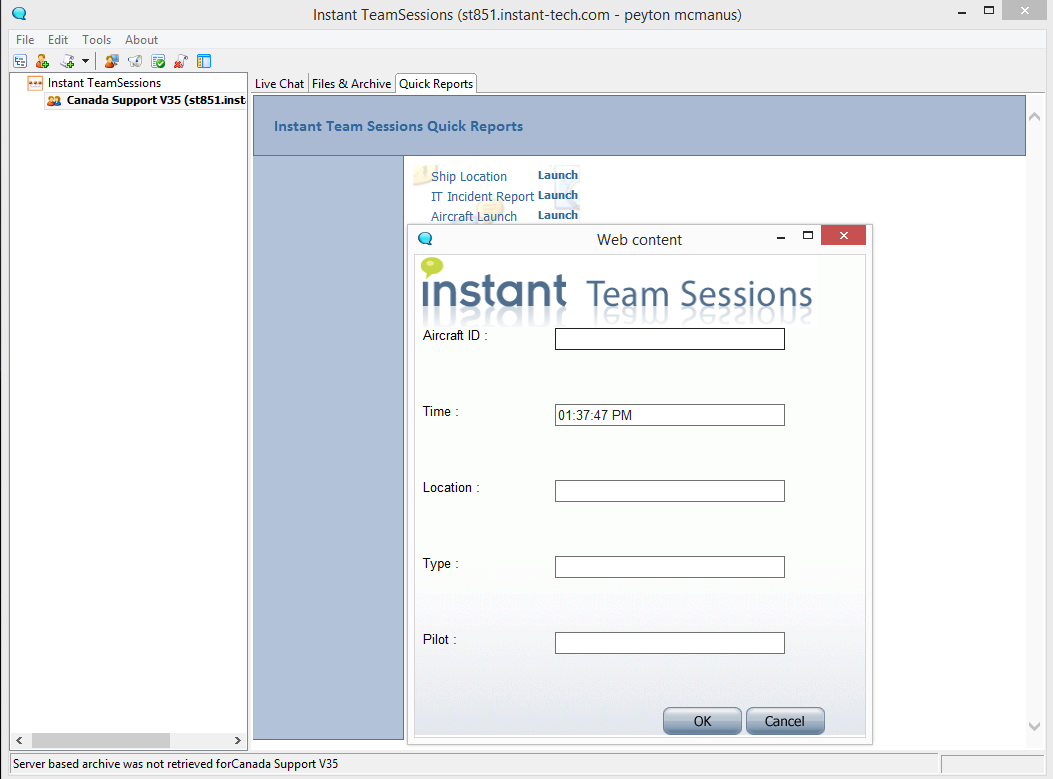The height and width of the screenshot is (779, 1053).
Task: Open the Tools menu
Action: 97,40
